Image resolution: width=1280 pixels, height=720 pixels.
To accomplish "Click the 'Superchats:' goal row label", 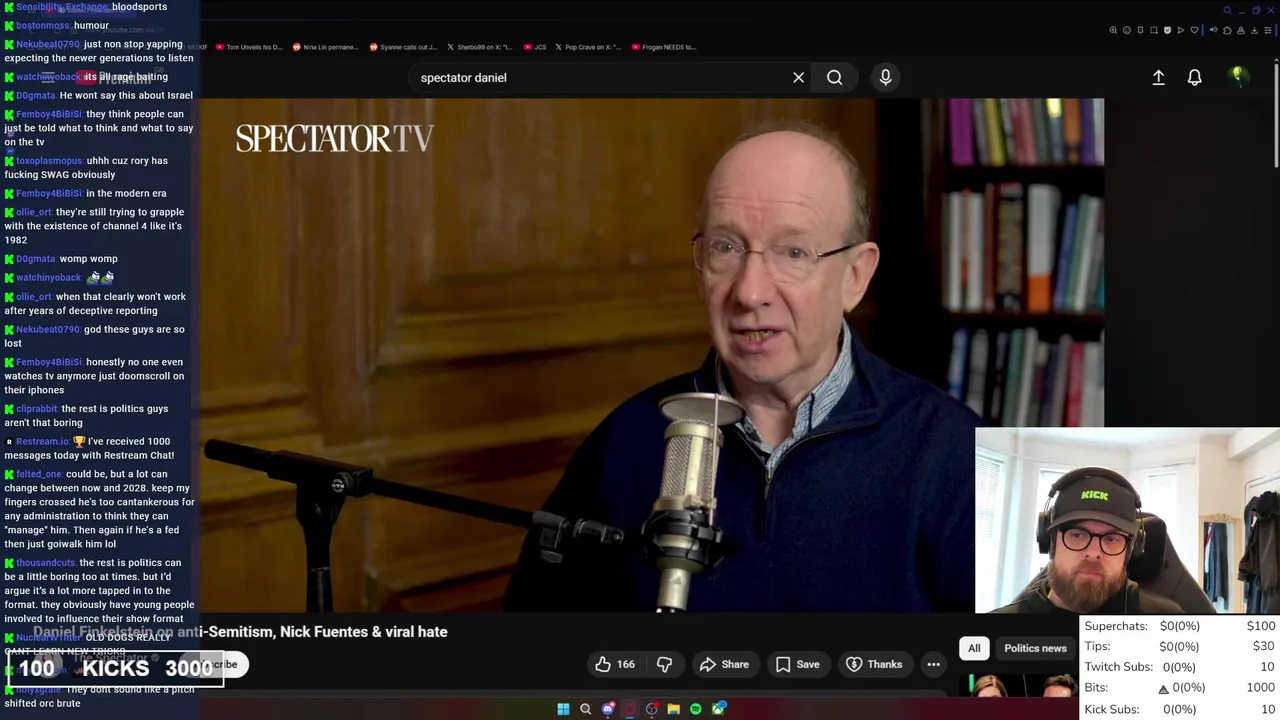I will [1116, 626].
